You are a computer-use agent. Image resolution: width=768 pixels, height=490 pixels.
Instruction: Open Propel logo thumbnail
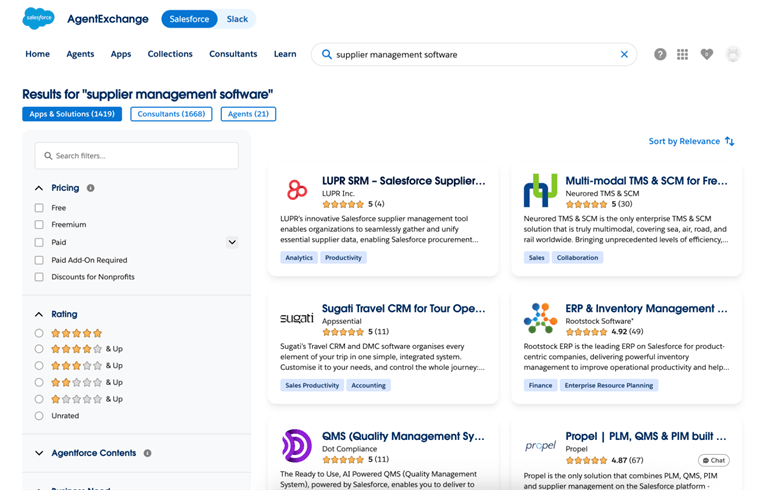[540, 445]
